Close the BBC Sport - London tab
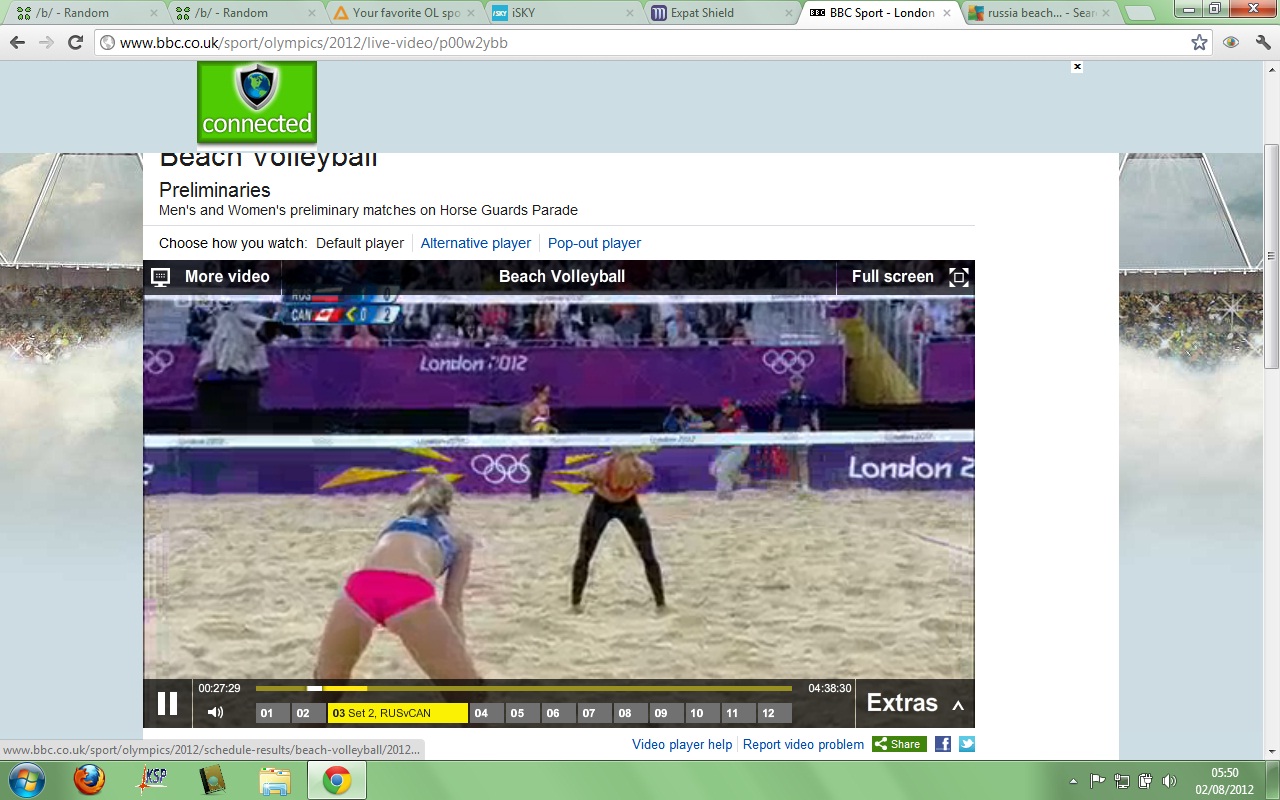Screen dimensions: 1280x800 tap(945, 13)
